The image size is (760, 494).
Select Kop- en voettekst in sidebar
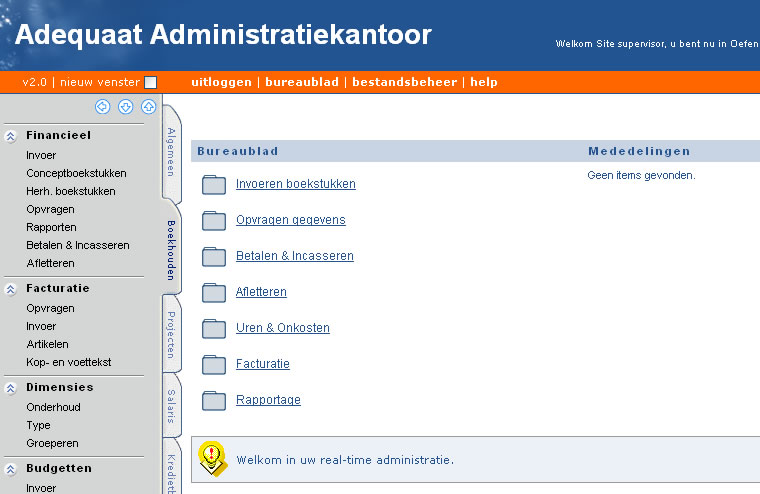pyautogui.click(x=69, y=362)
